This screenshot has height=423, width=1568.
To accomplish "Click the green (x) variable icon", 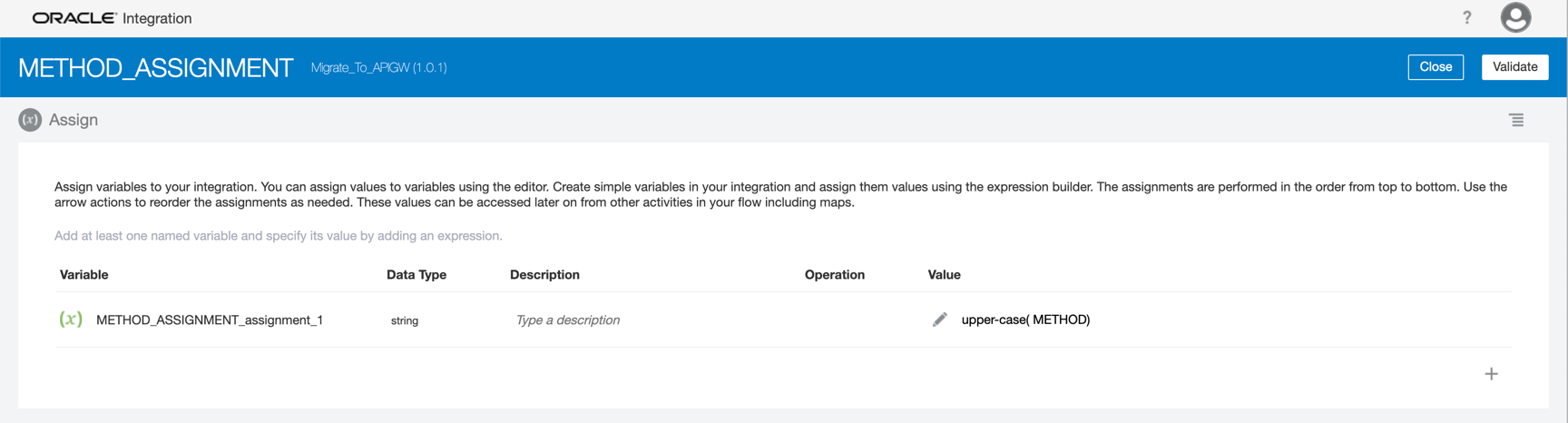I will coord(71,320).
